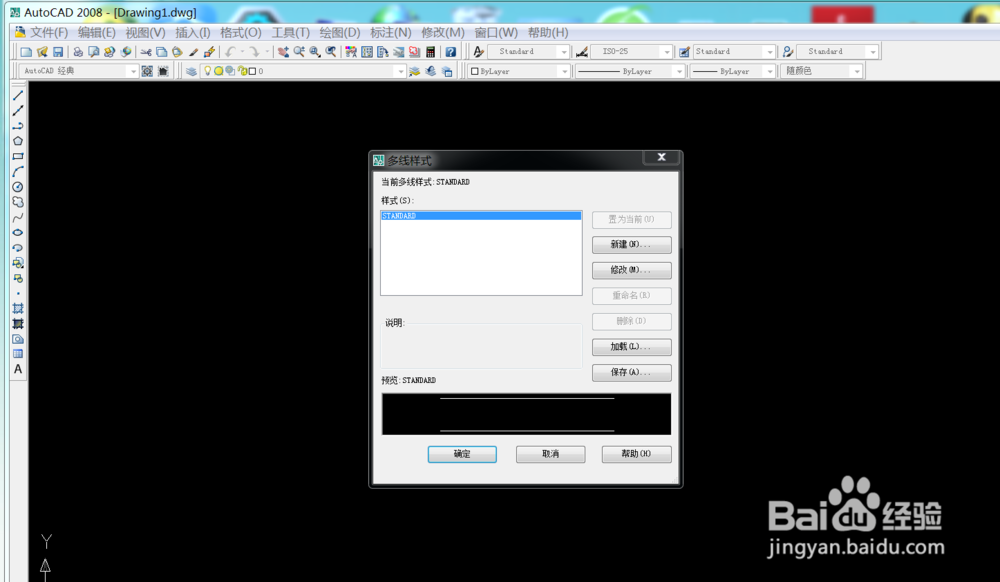This screenshot has width=1000, height=582.
Task: Select the Polygon tool
Action: [18, 141]
